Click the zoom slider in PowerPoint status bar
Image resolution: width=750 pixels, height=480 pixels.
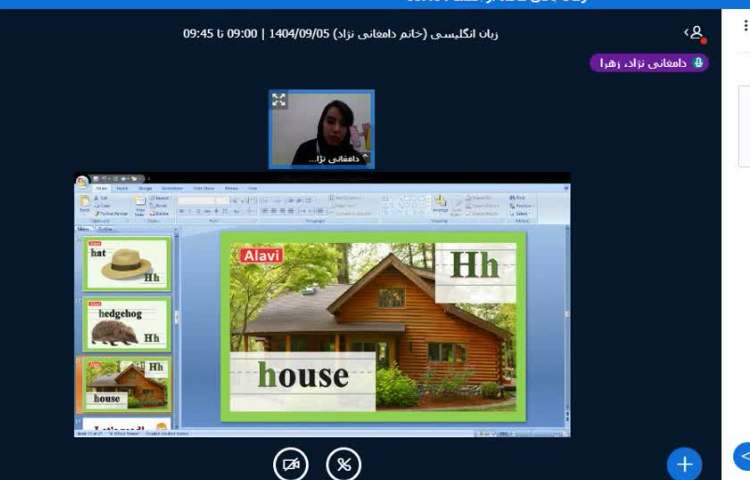pos(529,434)
